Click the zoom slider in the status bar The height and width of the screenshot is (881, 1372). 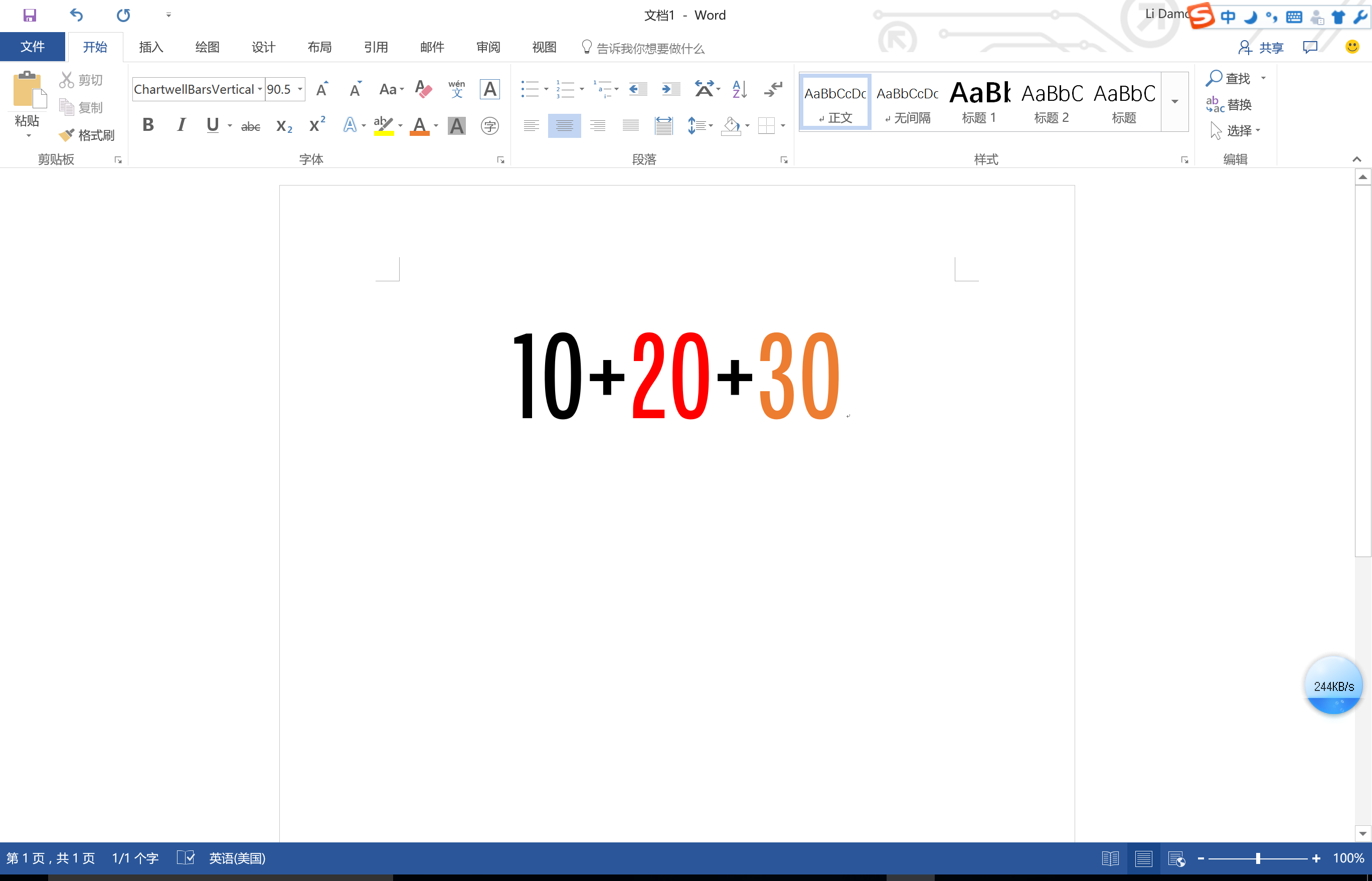point(1258,858)
